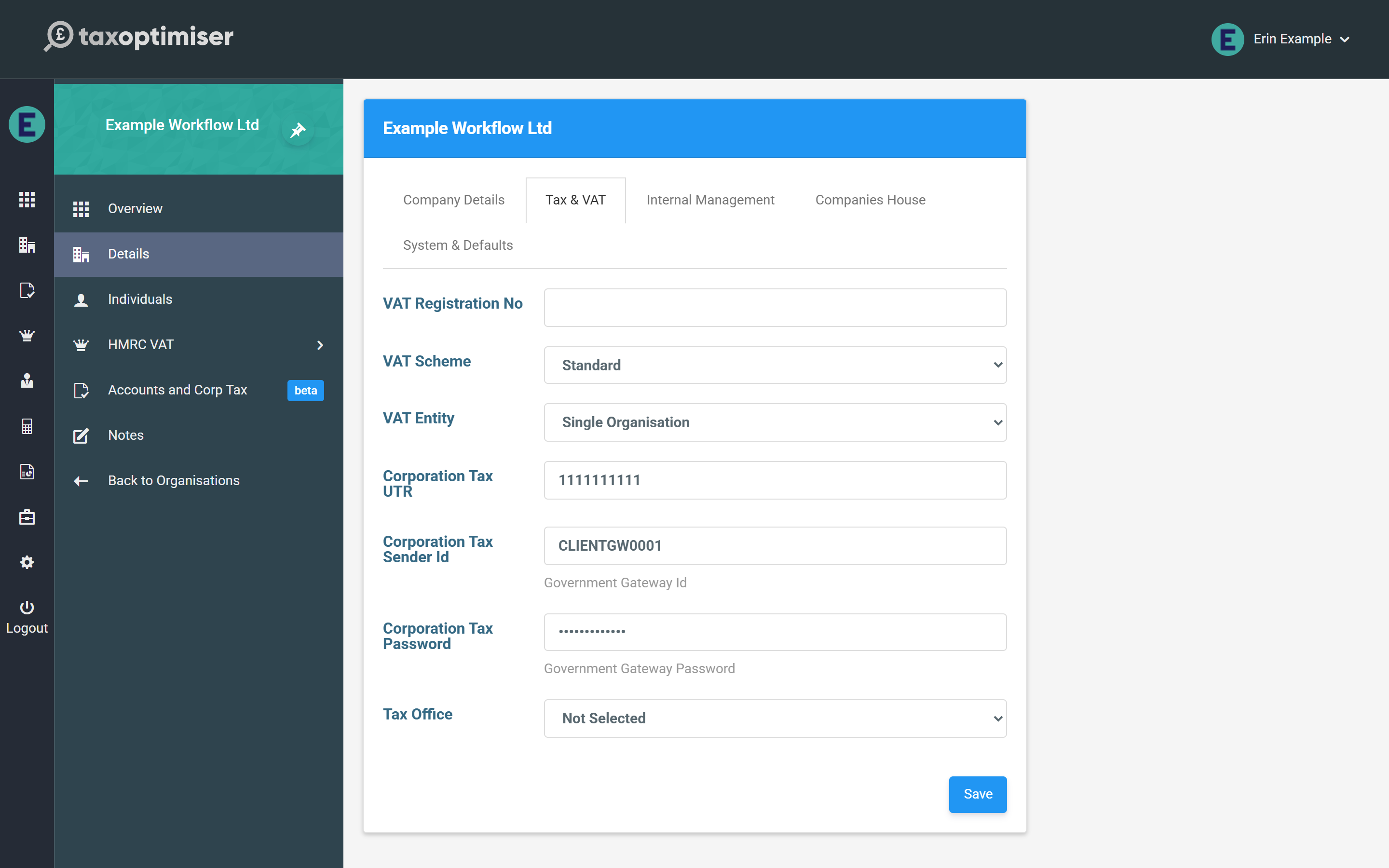Open the Overview menu item
This screenshot has height=868, width=1389.
pos(199,209)
